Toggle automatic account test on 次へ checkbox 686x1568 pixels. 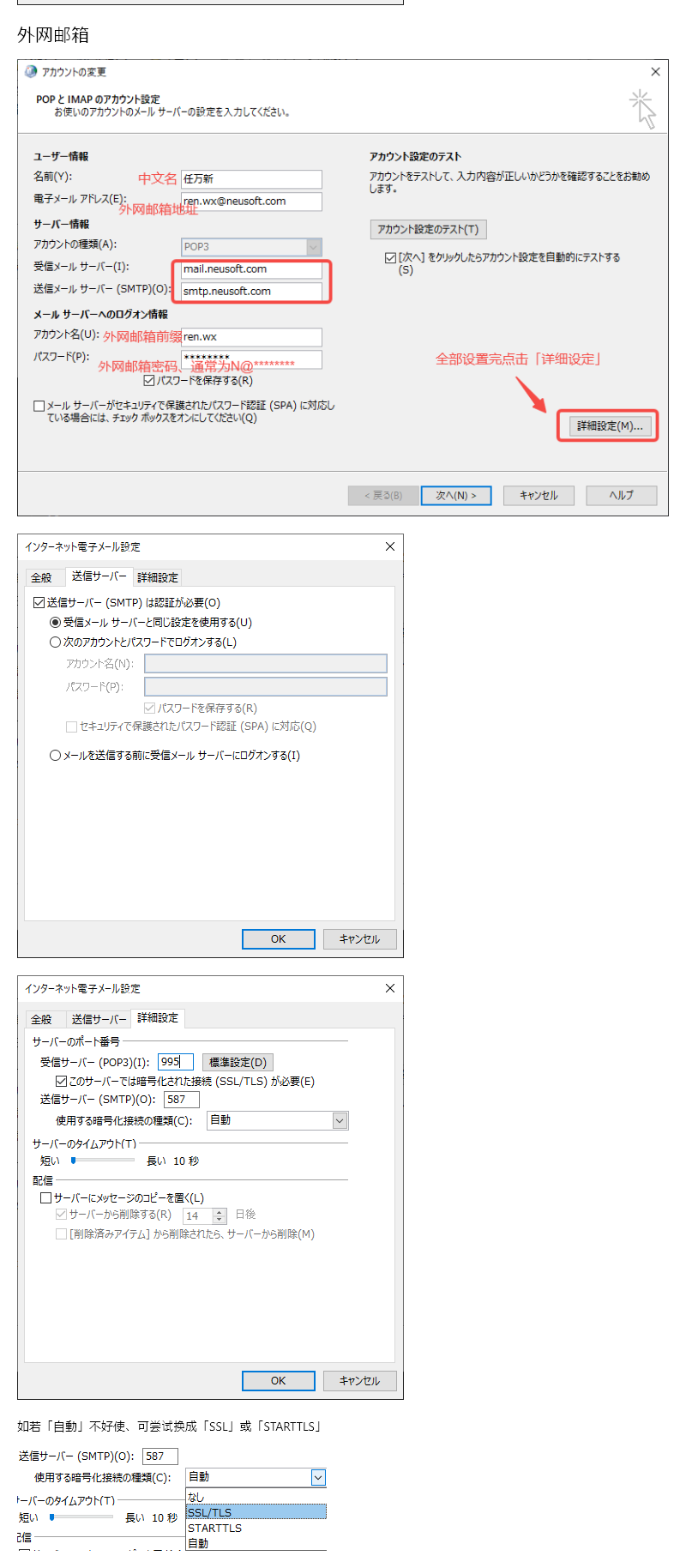[x=391, y=258]
